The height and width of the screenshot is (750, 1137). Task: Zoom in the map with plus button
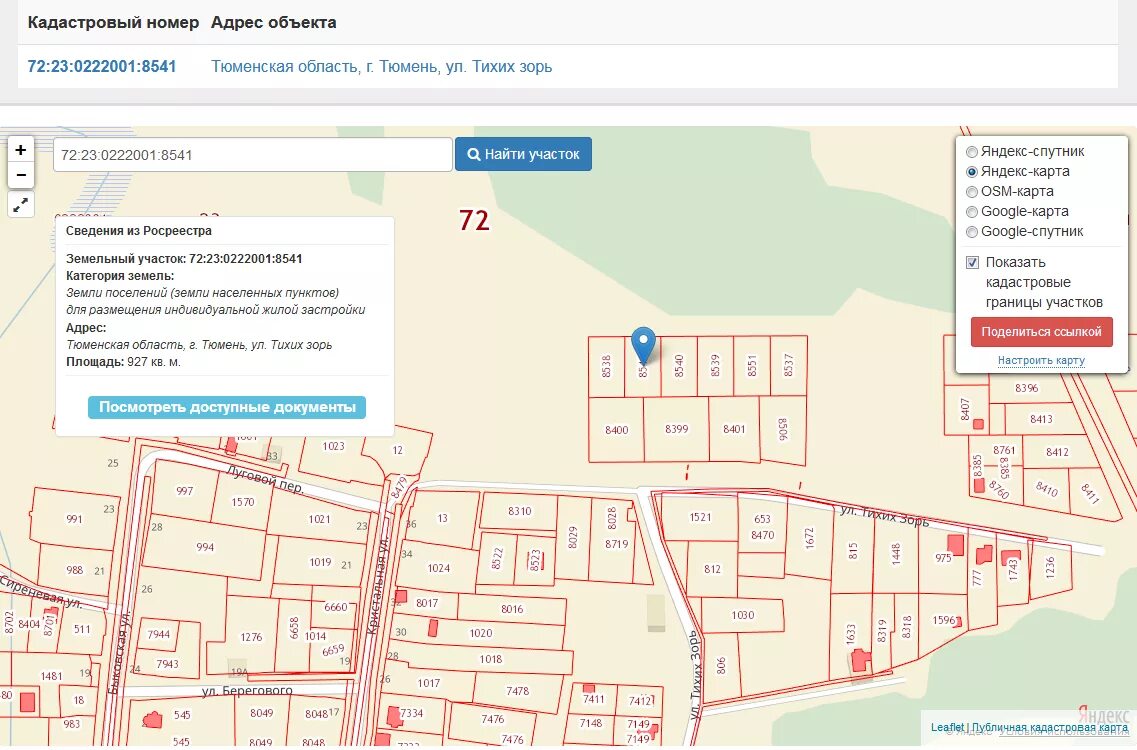click(x=20, y=150)
